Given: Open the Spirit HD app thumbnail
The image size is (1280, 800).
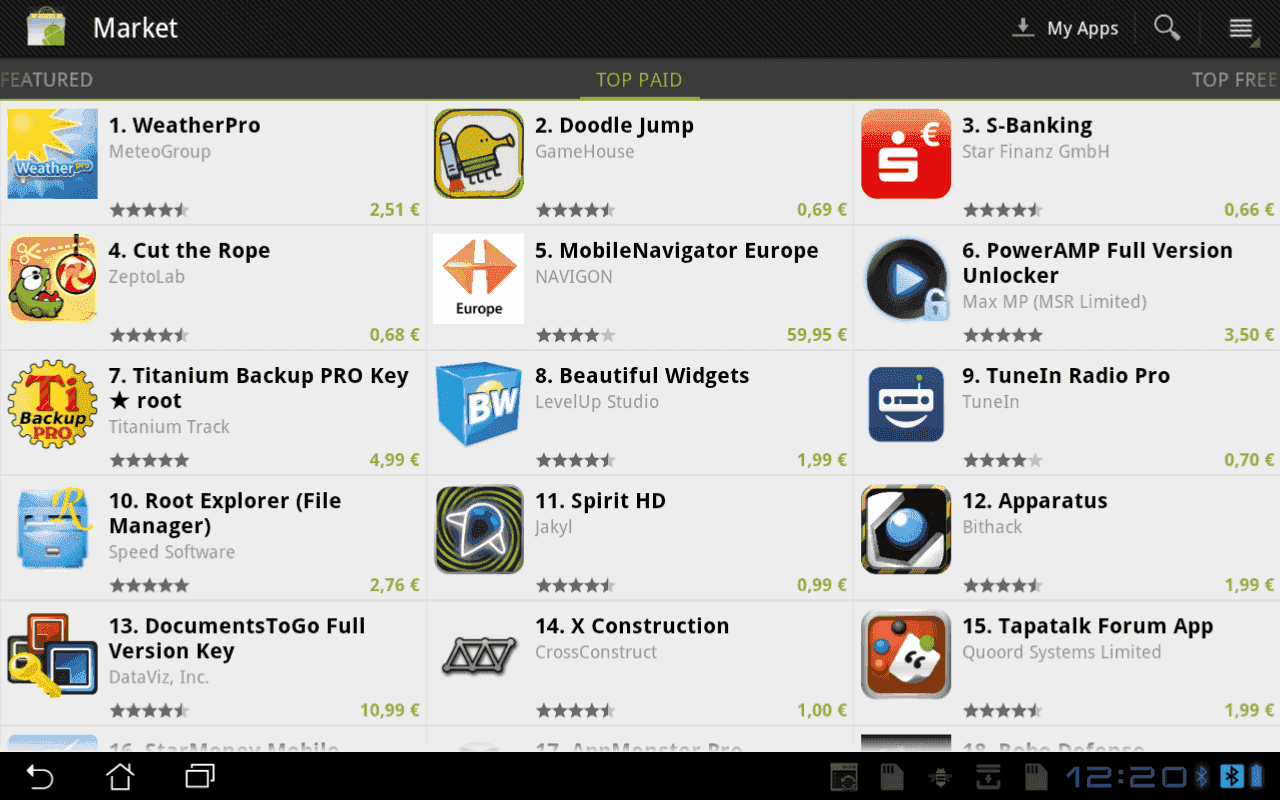Looking at the screenshot, I should [479, 529].
